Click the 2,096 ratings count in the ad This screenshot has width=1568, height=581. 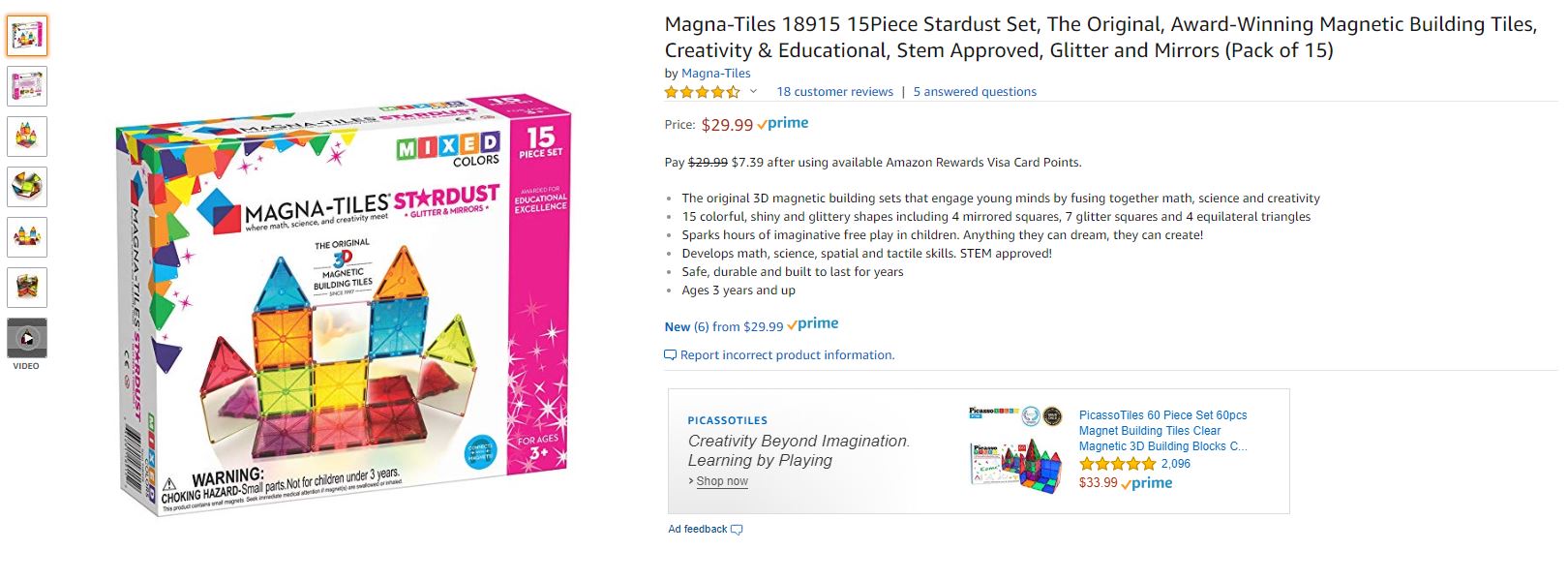click(1177, 464)
